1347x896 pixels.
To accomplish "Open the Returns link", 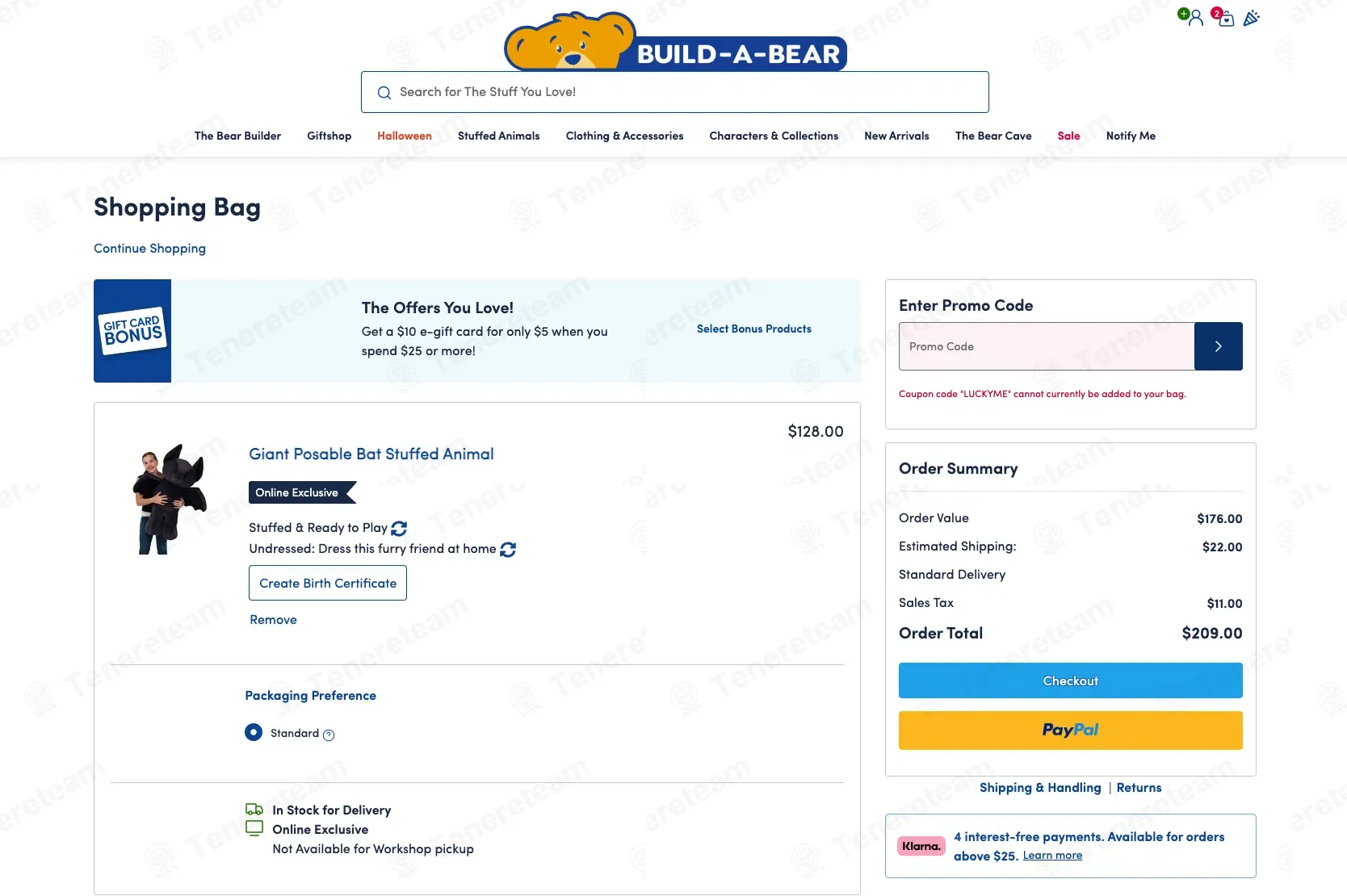I will pos(1139,788).
